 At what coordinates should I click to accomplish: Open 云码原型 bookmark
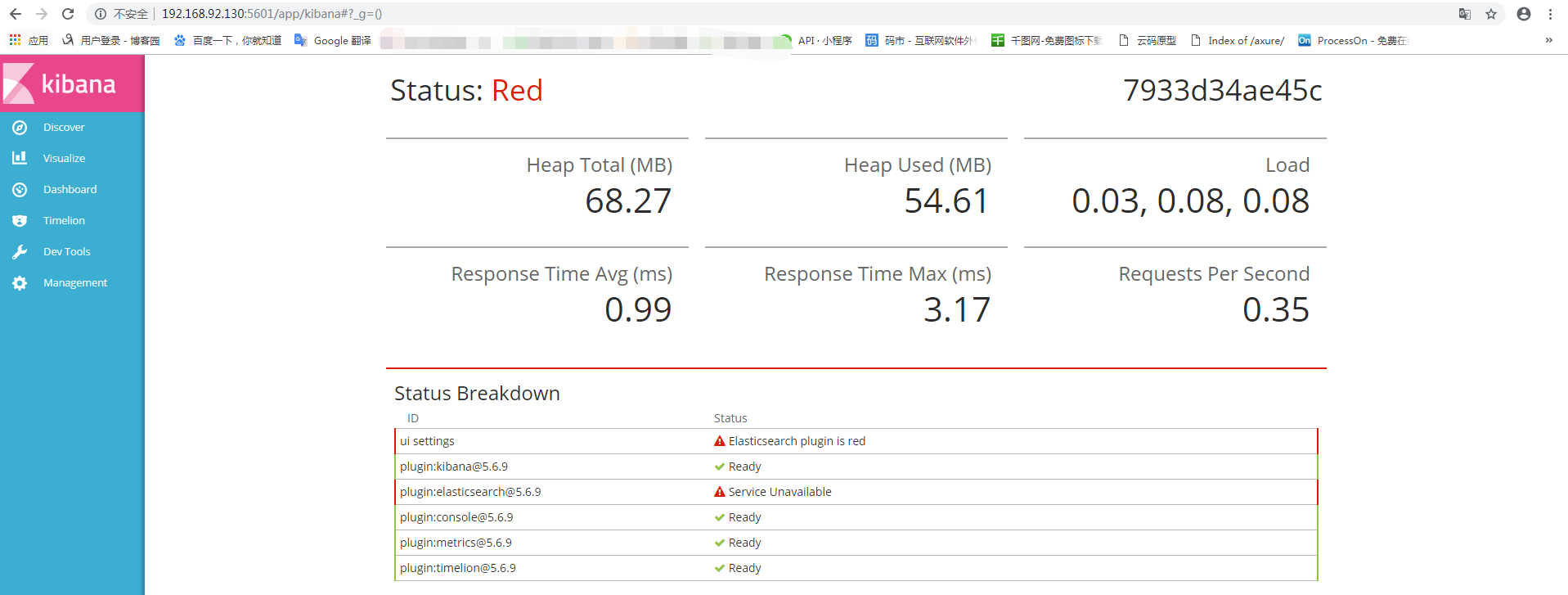point(1148,40)
